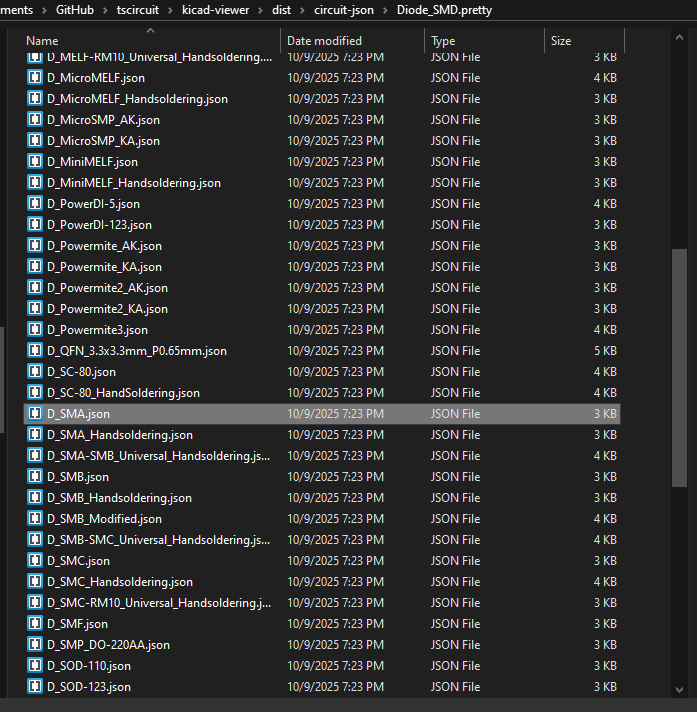Click the D_SC-80.json file icon

(x=35, y=372)
